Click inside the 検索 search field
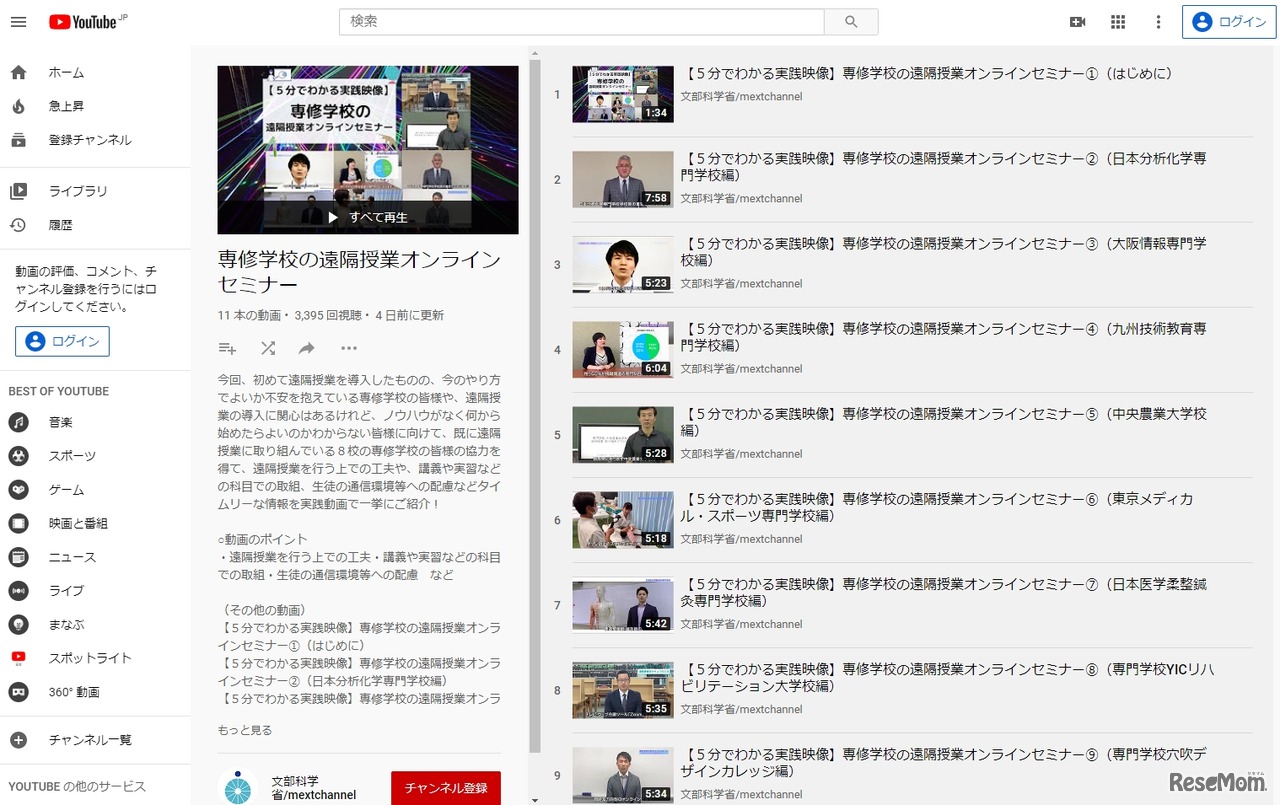The image size is (1280, 805). [x=580, y=20]
